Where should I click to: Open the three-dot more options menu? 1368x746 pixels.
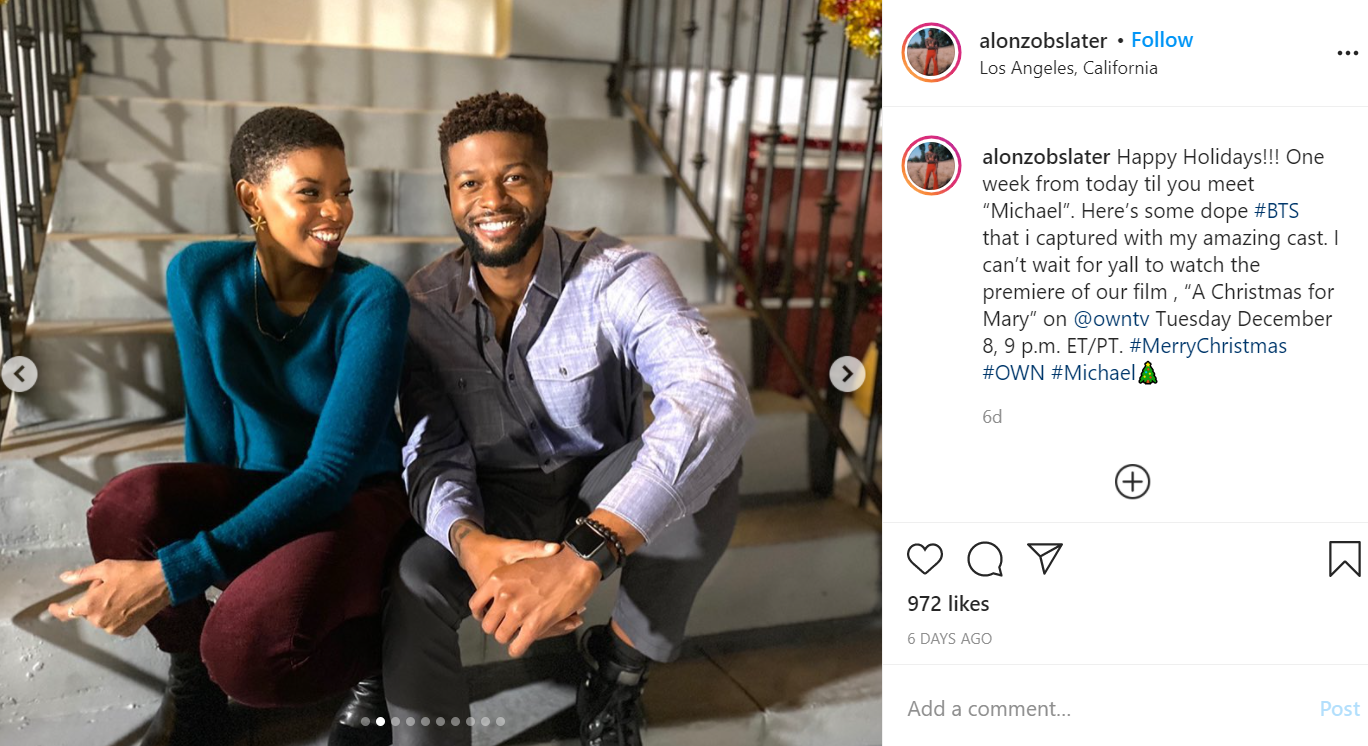pos(1347,54)
